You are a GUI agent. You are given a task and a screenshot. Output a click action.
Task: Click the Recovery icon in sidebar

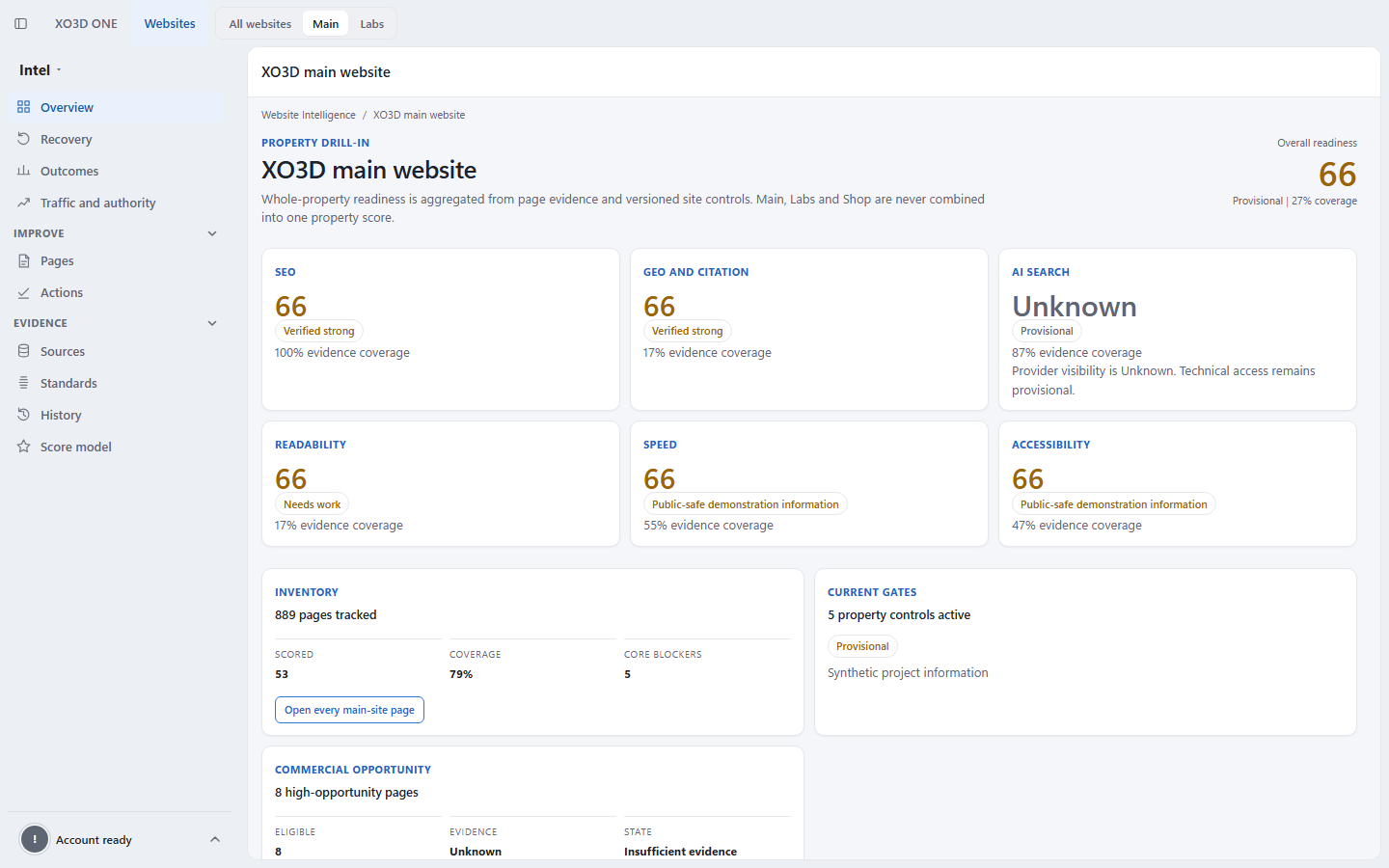click(x=24, y=139)
